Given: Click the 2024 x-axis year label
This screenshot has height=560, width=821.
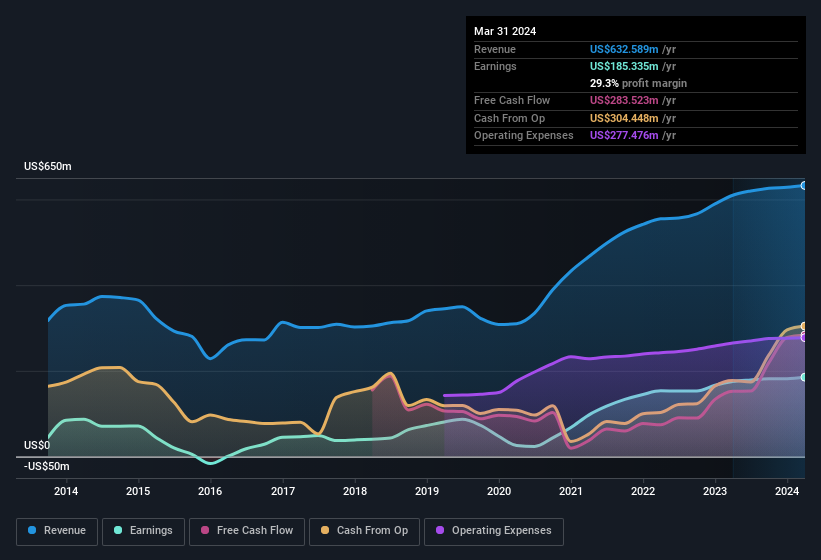Looking at the screenshot, I should tap(788, 491).
